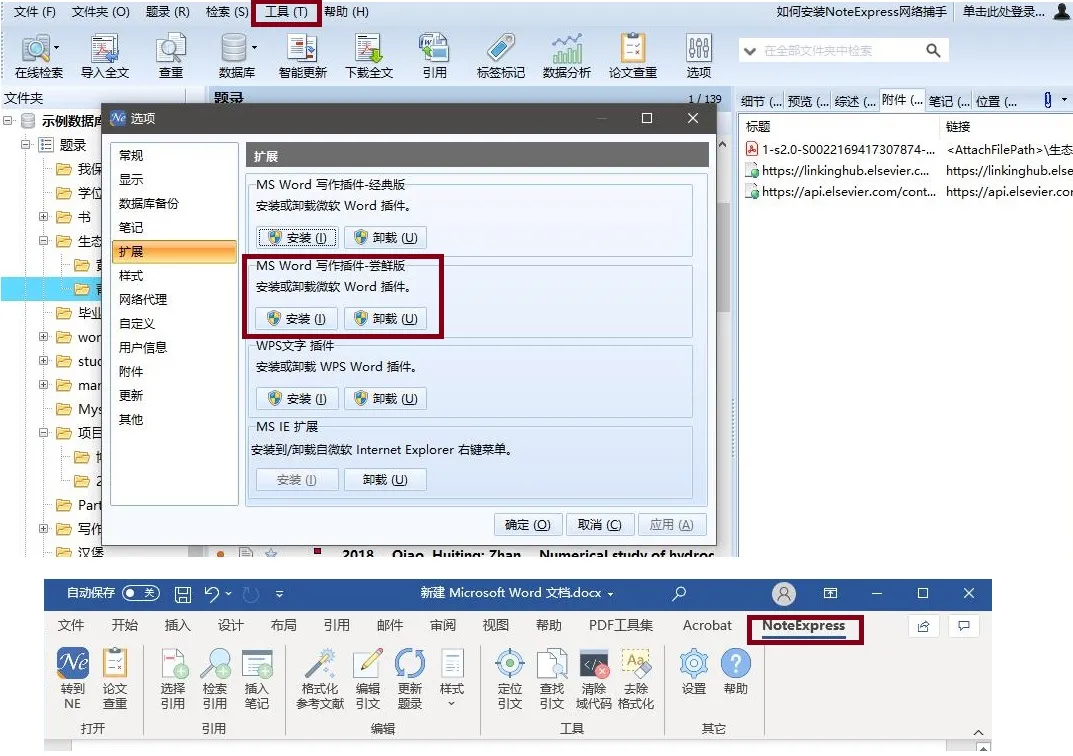Open the 检索 (S) menu
The width and height of the screenshot is (1073, 756).
227,12
